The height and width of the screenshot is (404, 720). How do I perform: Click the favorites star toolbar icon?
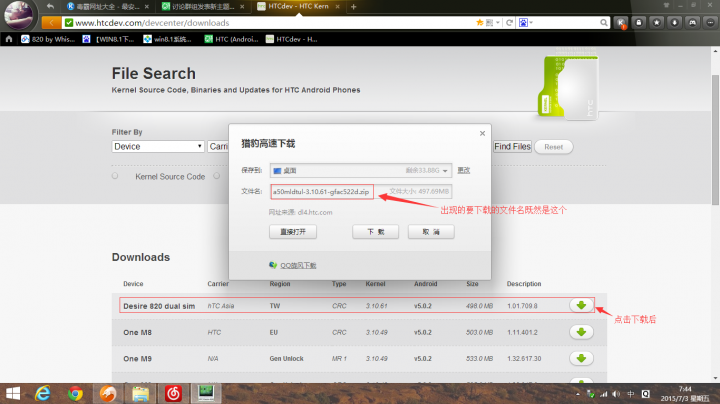tap(657, 22)
